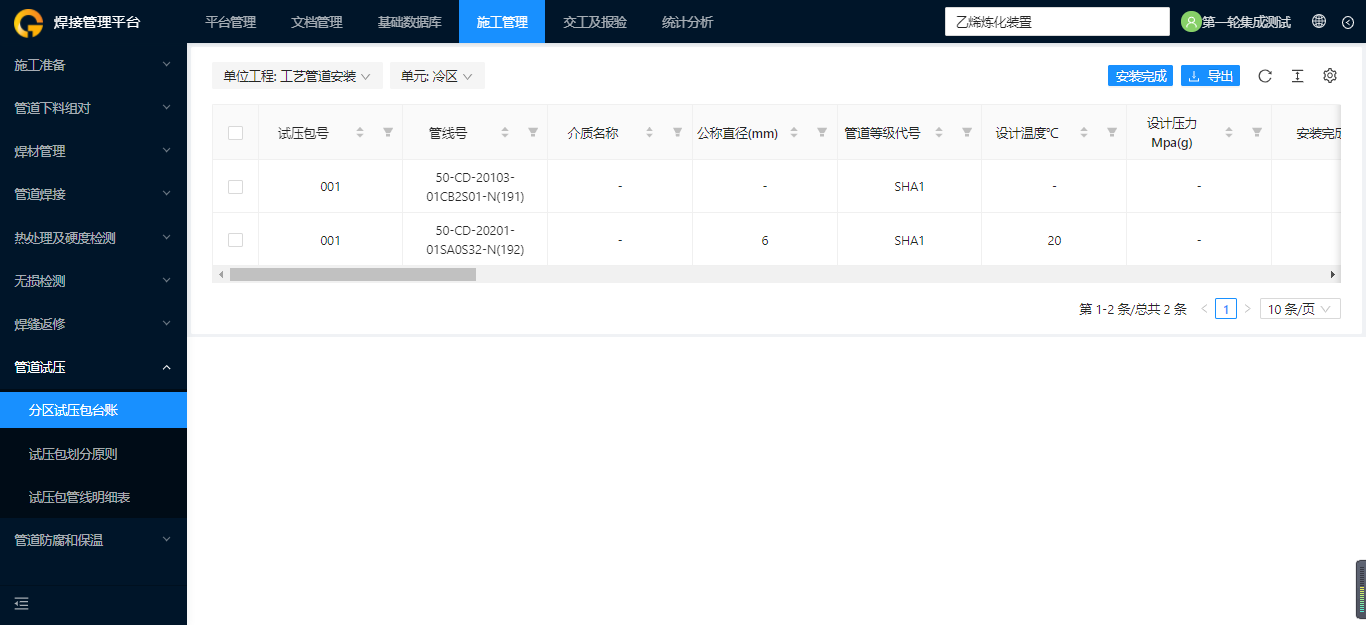Expand the 管道焊接 sidebar menu
The width and height of the screenshot is (1366, 625).
93,194
